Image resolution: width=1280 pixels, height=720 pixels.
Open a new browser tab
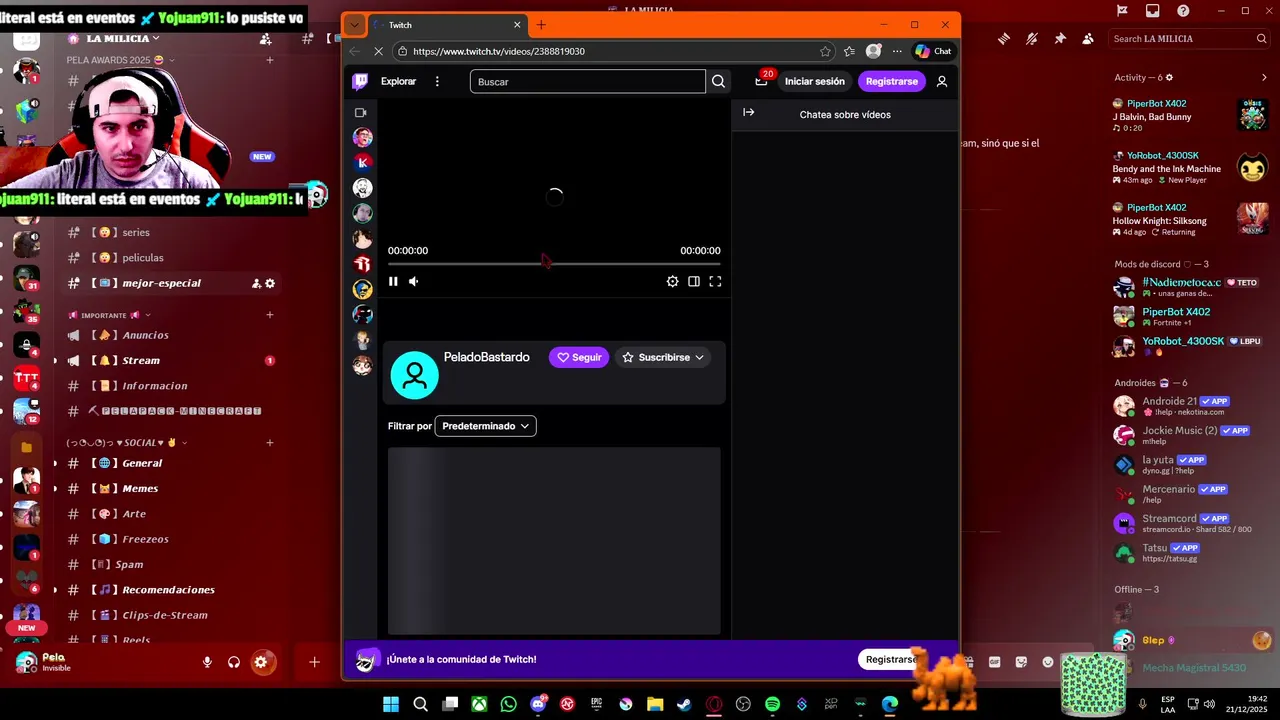coord(541,25)
